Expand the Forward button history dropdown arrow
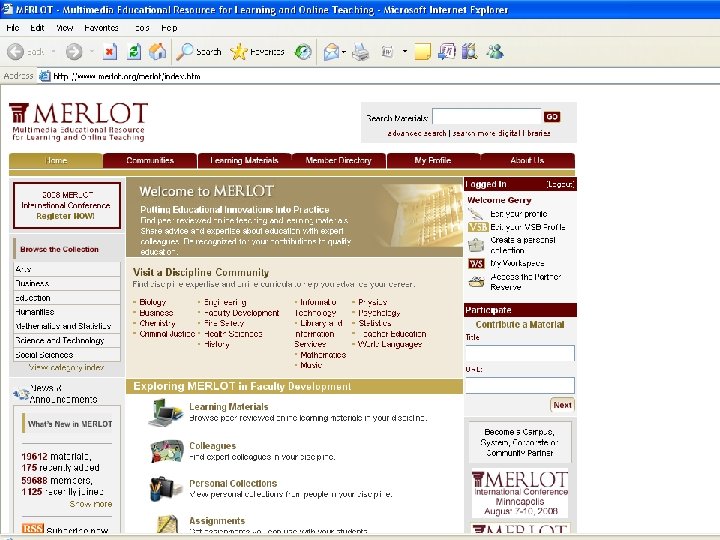Viewport: 720px width, 540px height. (x=91, y=51)
